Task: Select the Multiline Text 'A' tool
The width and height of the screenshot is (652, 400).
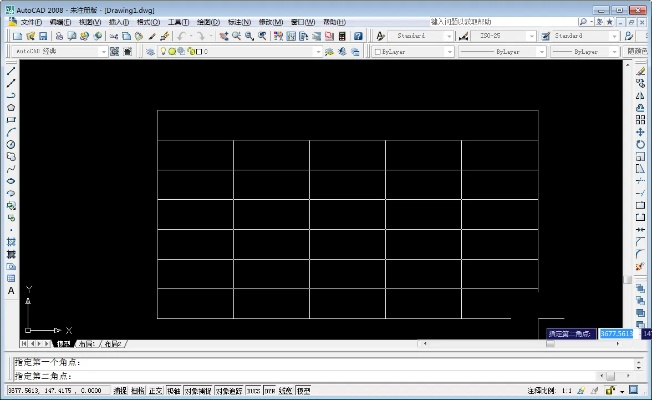Action: click(11, 291)
